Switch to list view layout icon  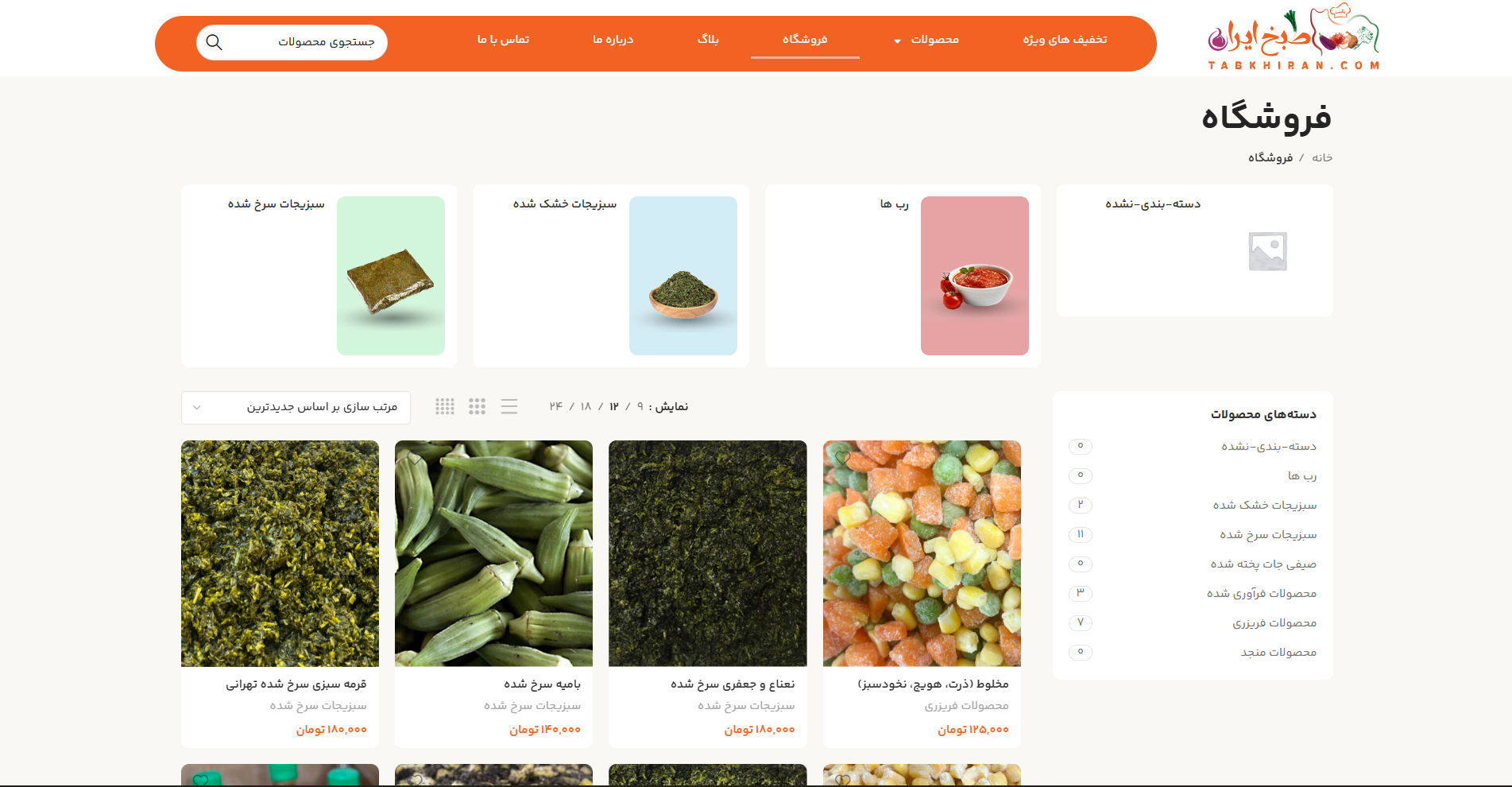pos(509,407)
